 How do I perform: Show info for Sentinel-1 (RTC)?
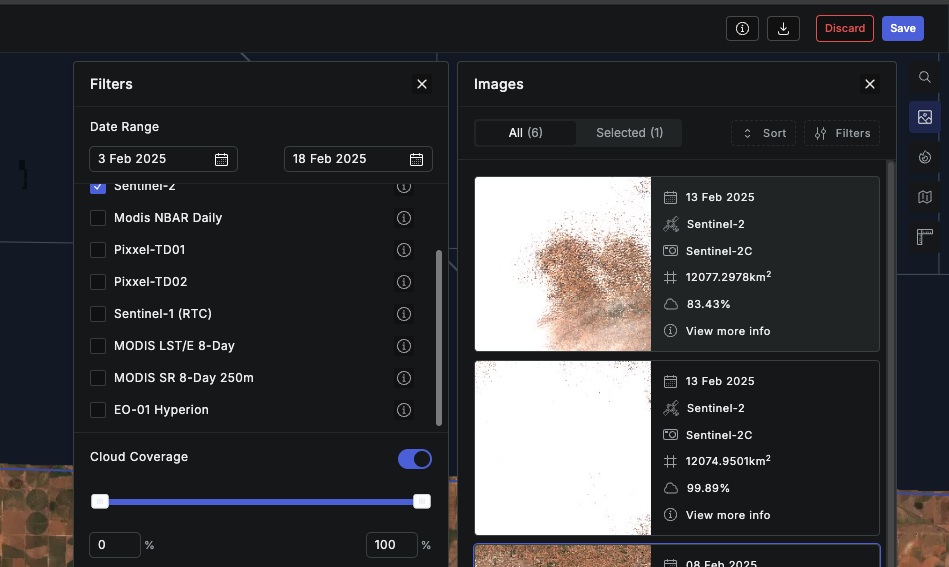click(x=404, y=314)
